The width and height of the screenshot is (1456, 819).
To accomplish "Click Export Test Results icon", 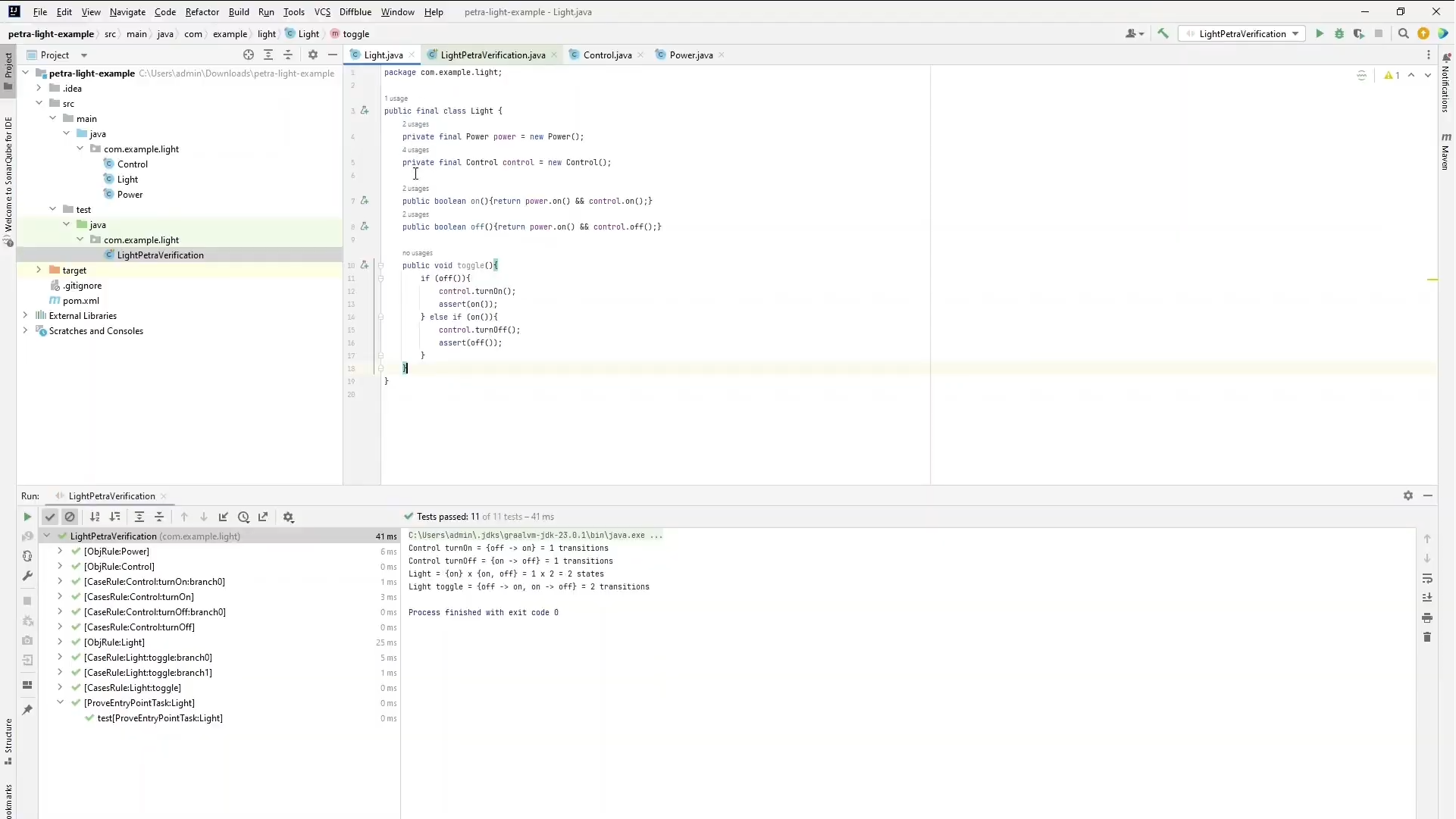I will point(263,517).
